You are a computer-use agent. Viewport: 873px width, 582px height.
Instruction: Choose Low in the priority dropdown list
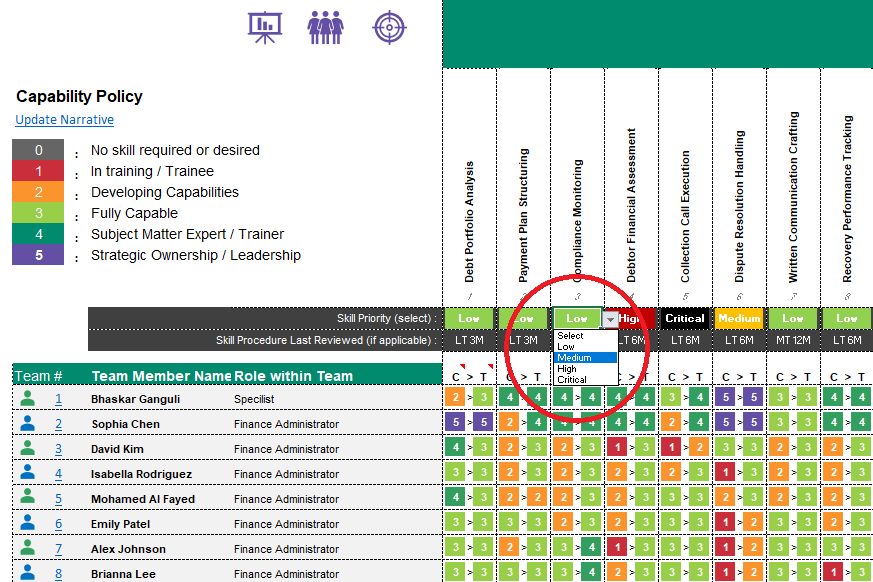(x=586, y=346)
